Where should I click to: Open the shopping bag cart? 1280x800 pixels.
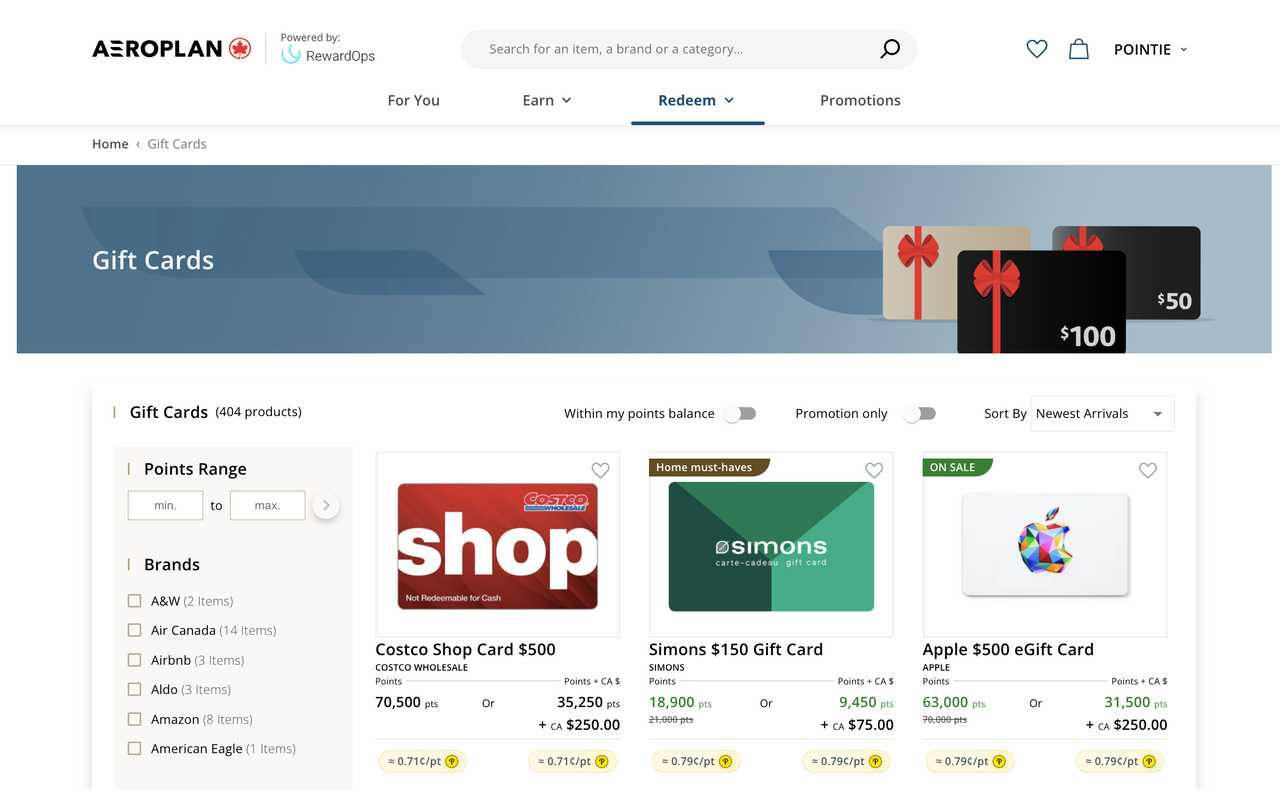tap(1079, 49)
